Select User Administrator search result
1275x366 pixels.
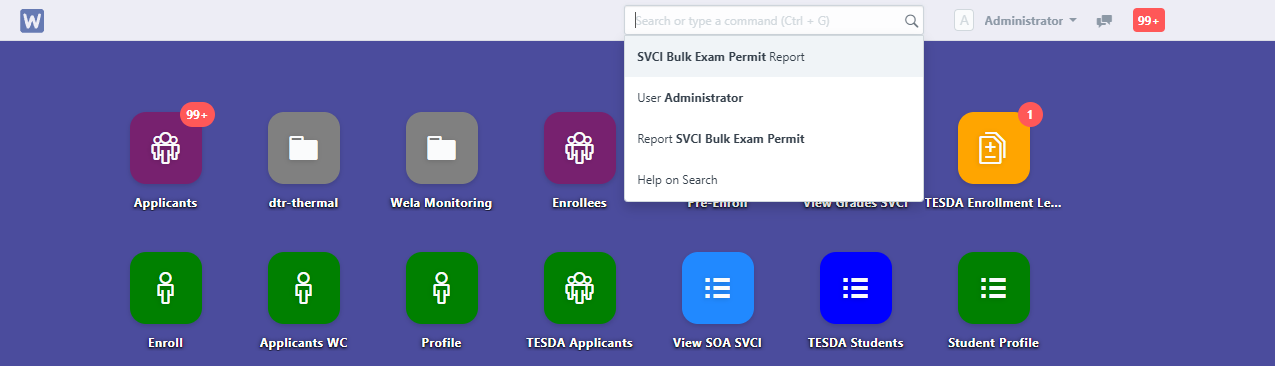774,98
